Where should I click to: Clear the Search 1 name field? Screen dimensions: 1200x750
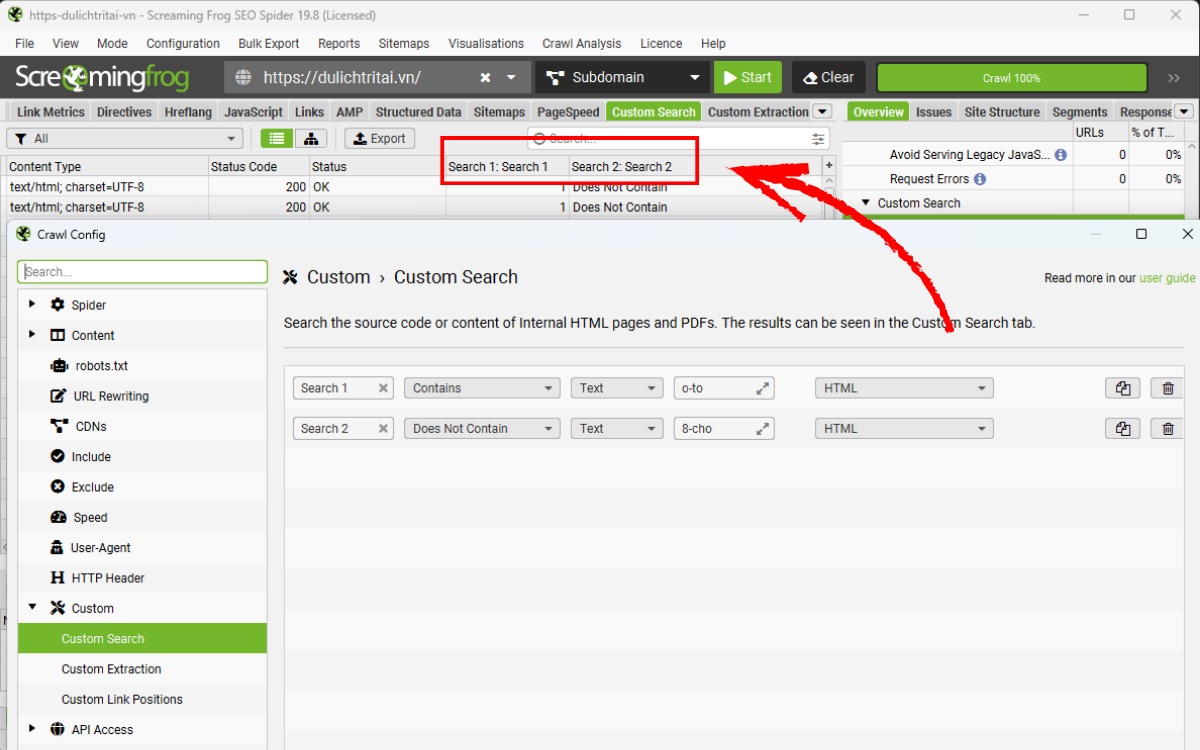click(383, 388)
